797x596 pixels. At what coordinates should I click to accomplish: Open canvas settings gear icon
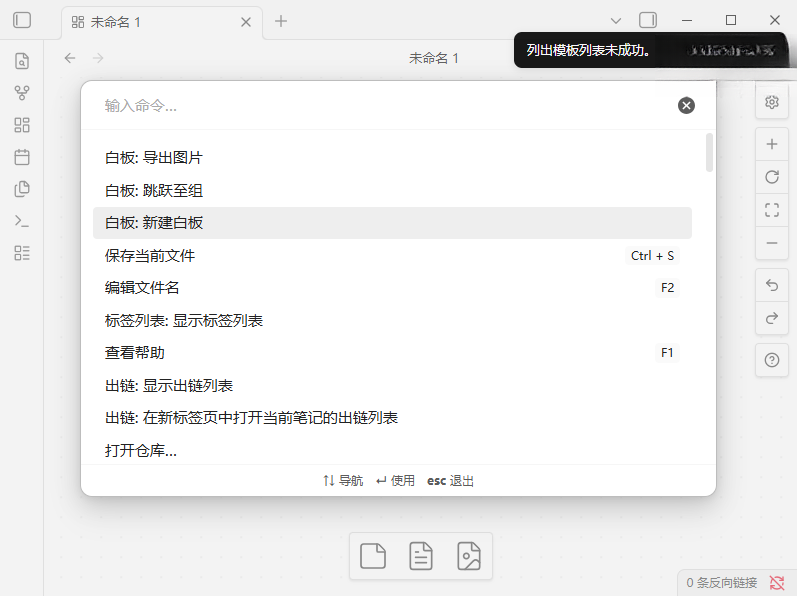coord(772,102)
